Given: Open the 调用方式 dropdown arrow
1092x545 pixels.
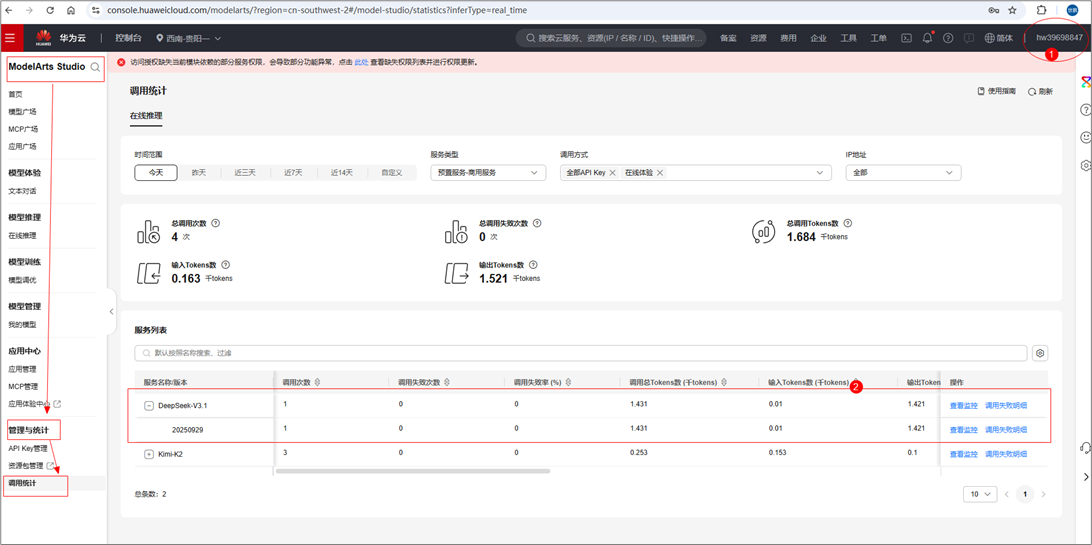Looking at the screenshot, I should tap(819, 173).
